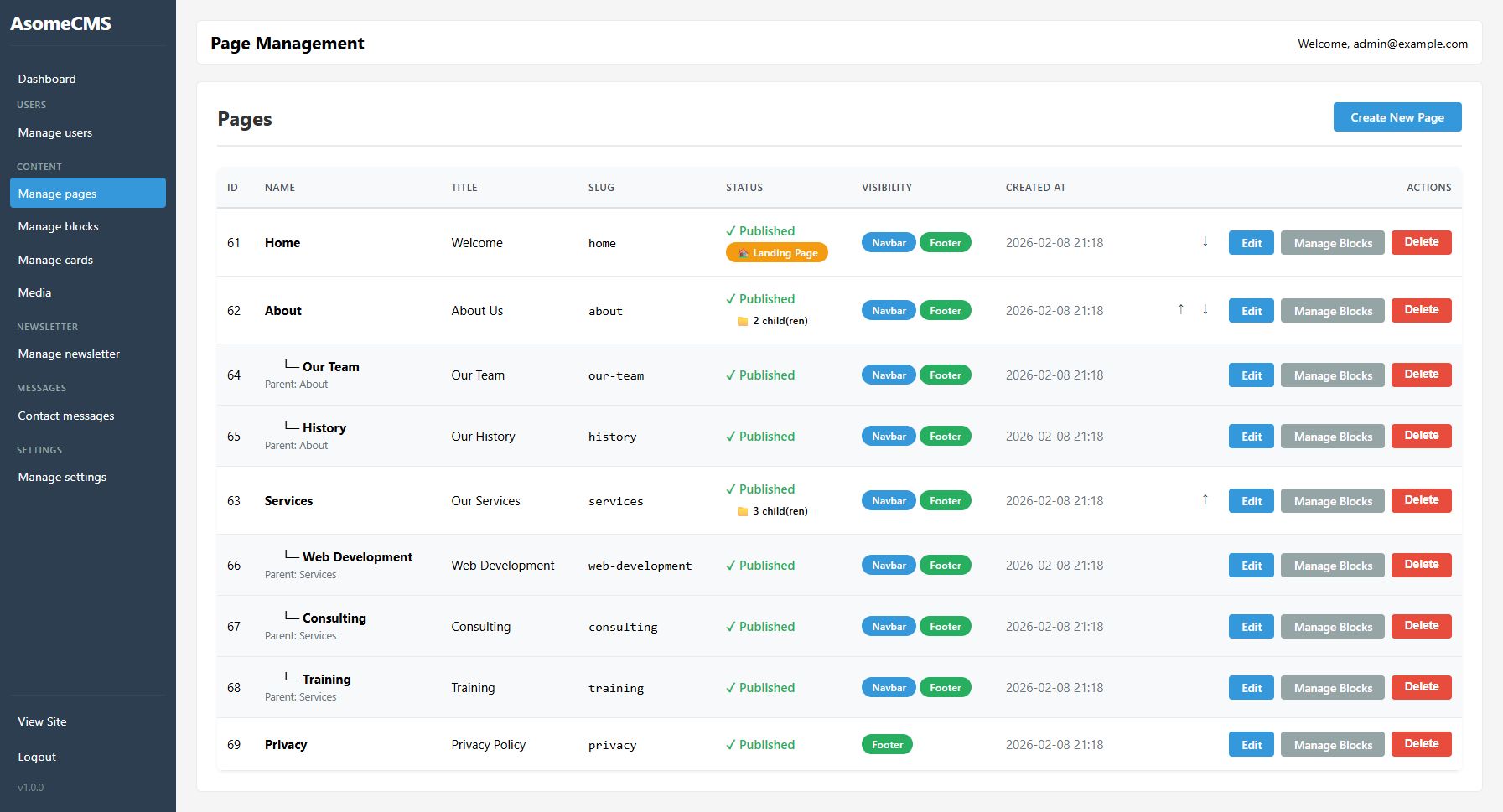
Task: Click the AsomeCMS logo
Action: coord(61,23)
